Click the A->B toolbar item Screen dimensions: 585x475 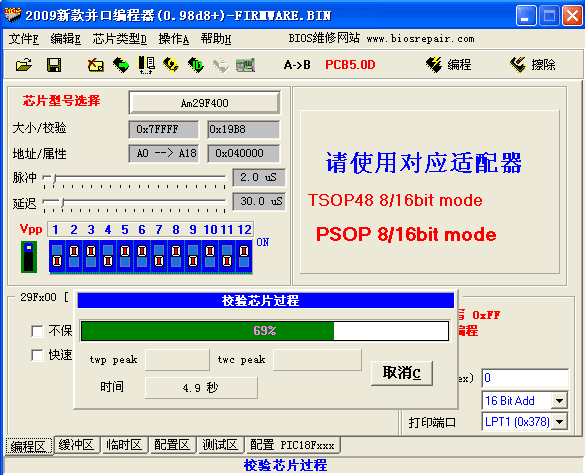[x=297, y=65]
